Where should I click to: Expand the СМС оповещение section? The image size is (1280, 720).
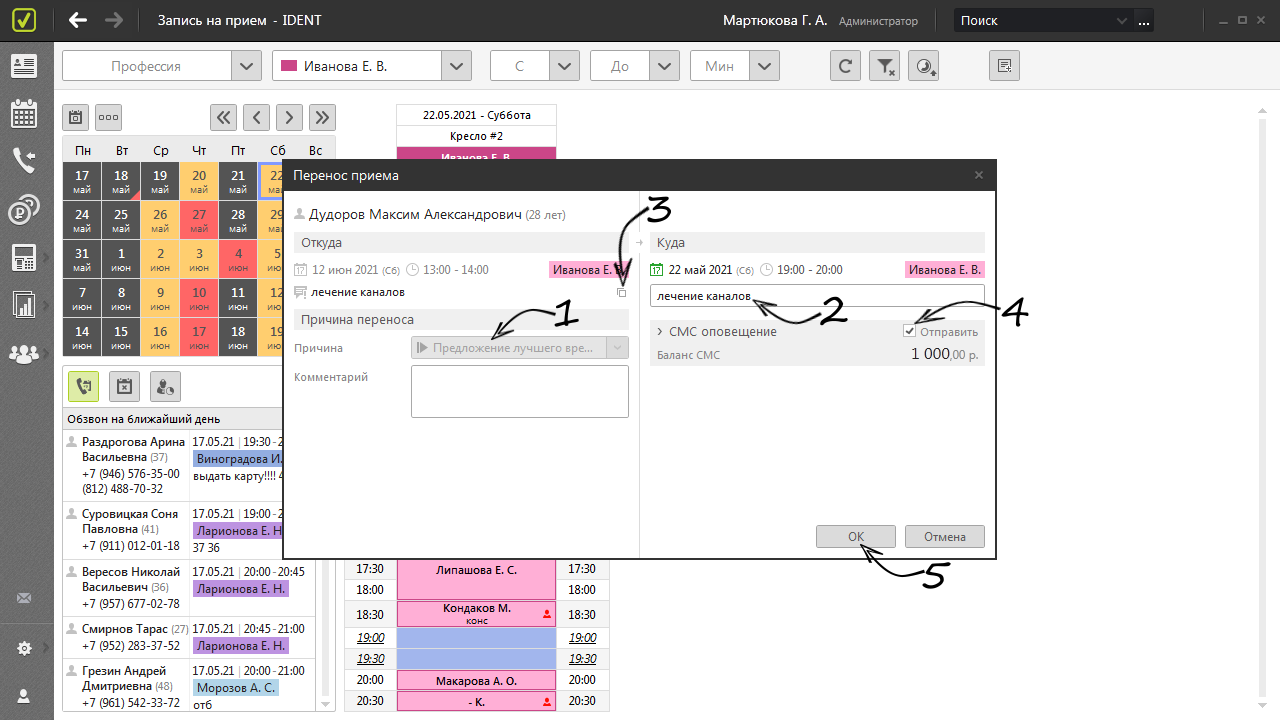click(660, 331)
